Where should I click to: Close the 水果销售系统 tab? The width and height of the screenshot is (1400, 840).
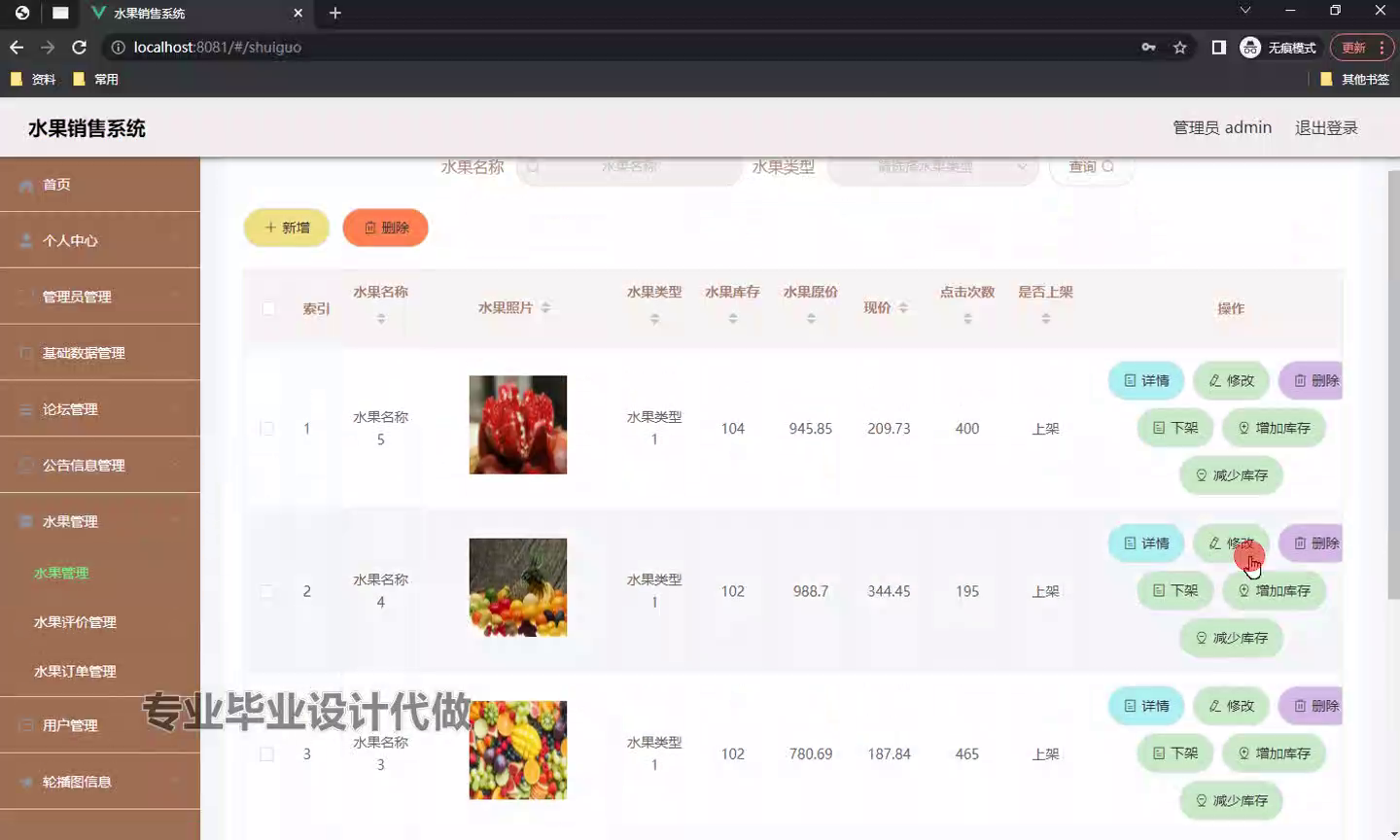coord(297,13)
